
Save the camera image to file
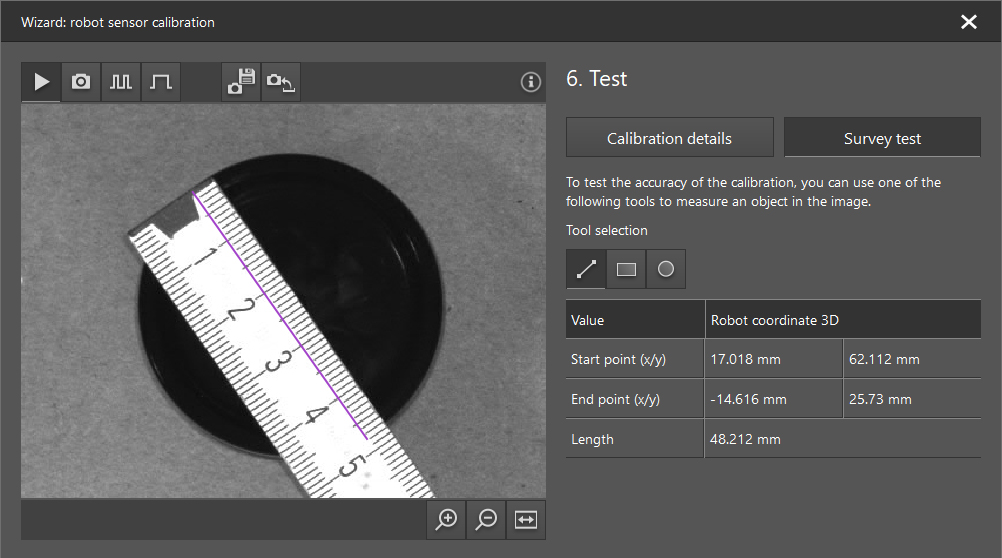(x=241, y=82)
